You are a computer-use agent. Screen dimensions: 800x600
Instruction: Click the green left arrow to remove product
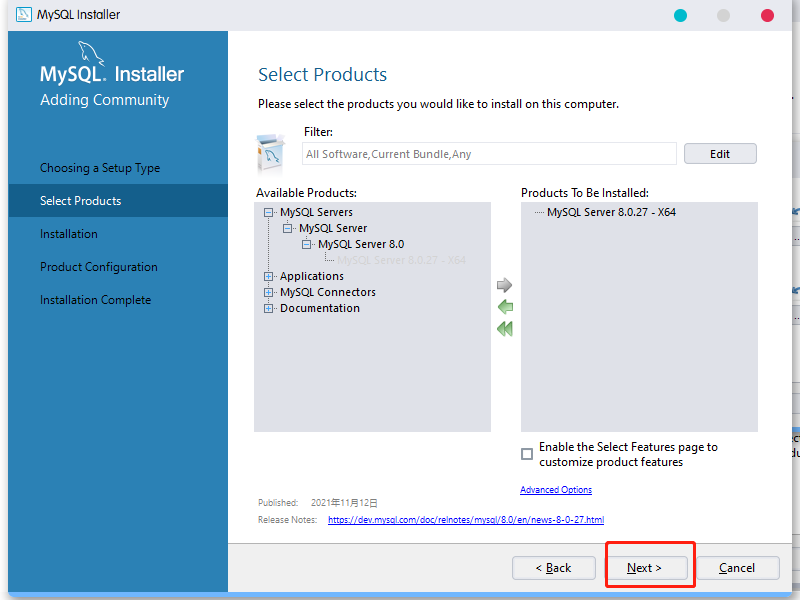coord(505,307)
